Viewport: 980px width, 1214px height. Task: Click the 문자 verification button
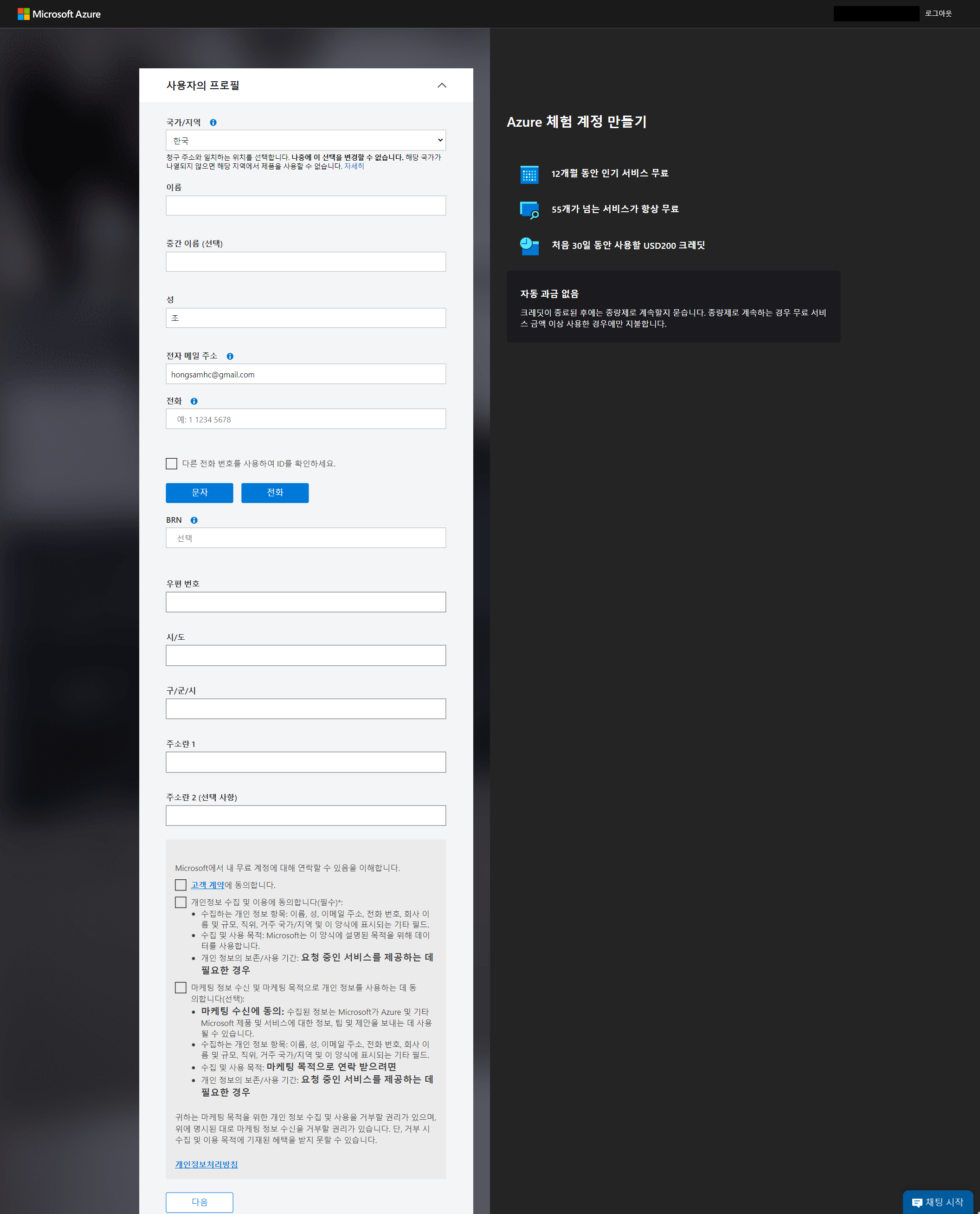coord(199,493)
